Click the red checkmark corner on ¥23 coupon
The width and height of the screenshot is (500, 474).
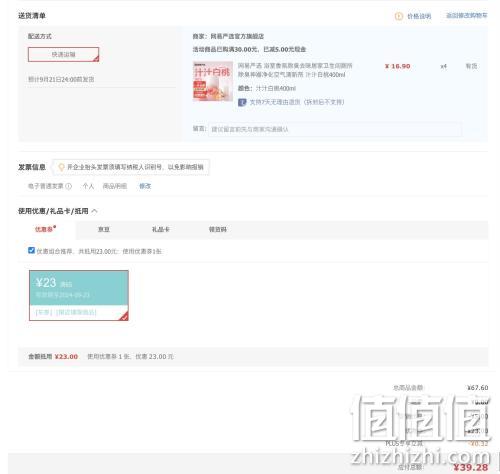point(124,316)
